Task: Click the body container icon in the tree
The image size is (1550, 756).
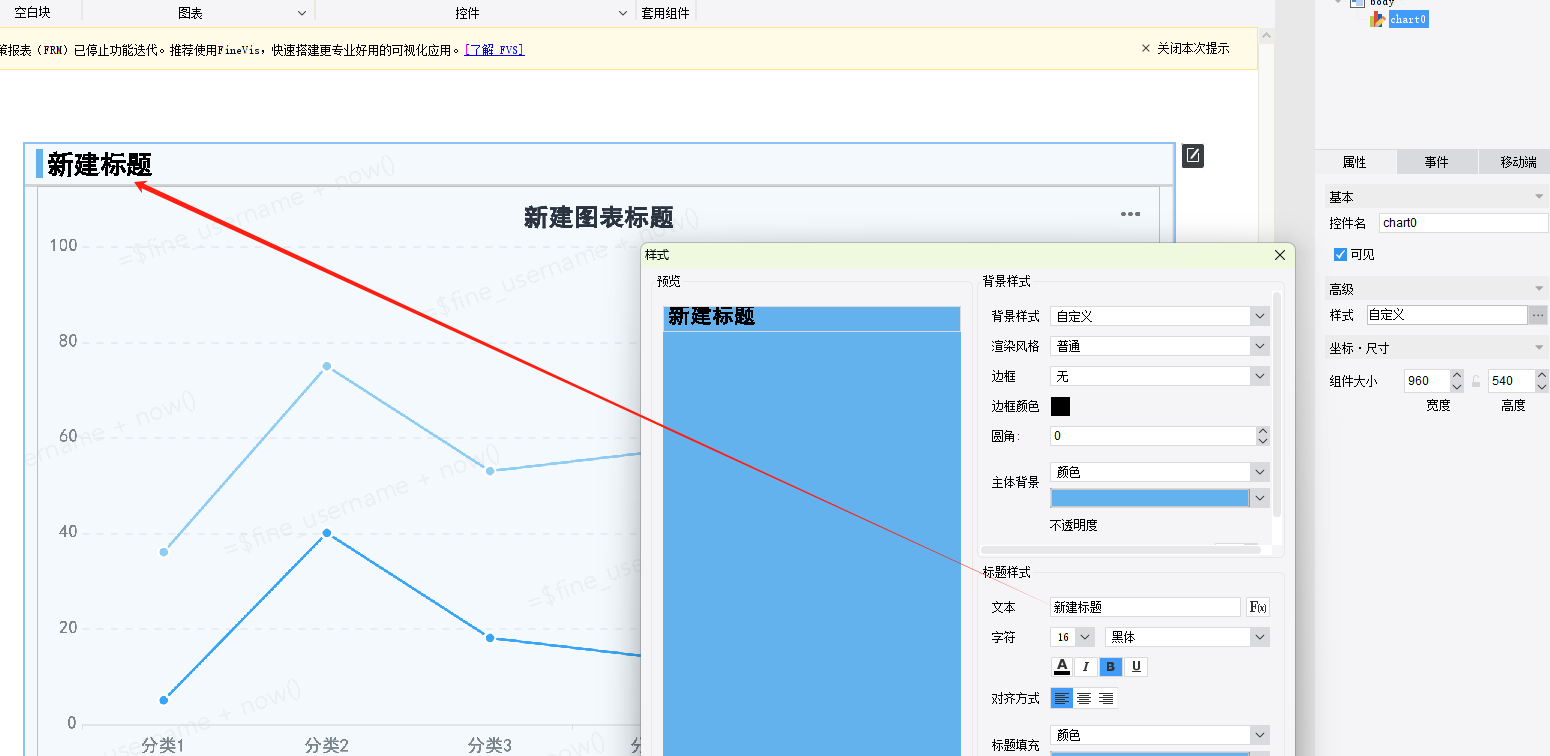Action: (x=1357, y=3)
